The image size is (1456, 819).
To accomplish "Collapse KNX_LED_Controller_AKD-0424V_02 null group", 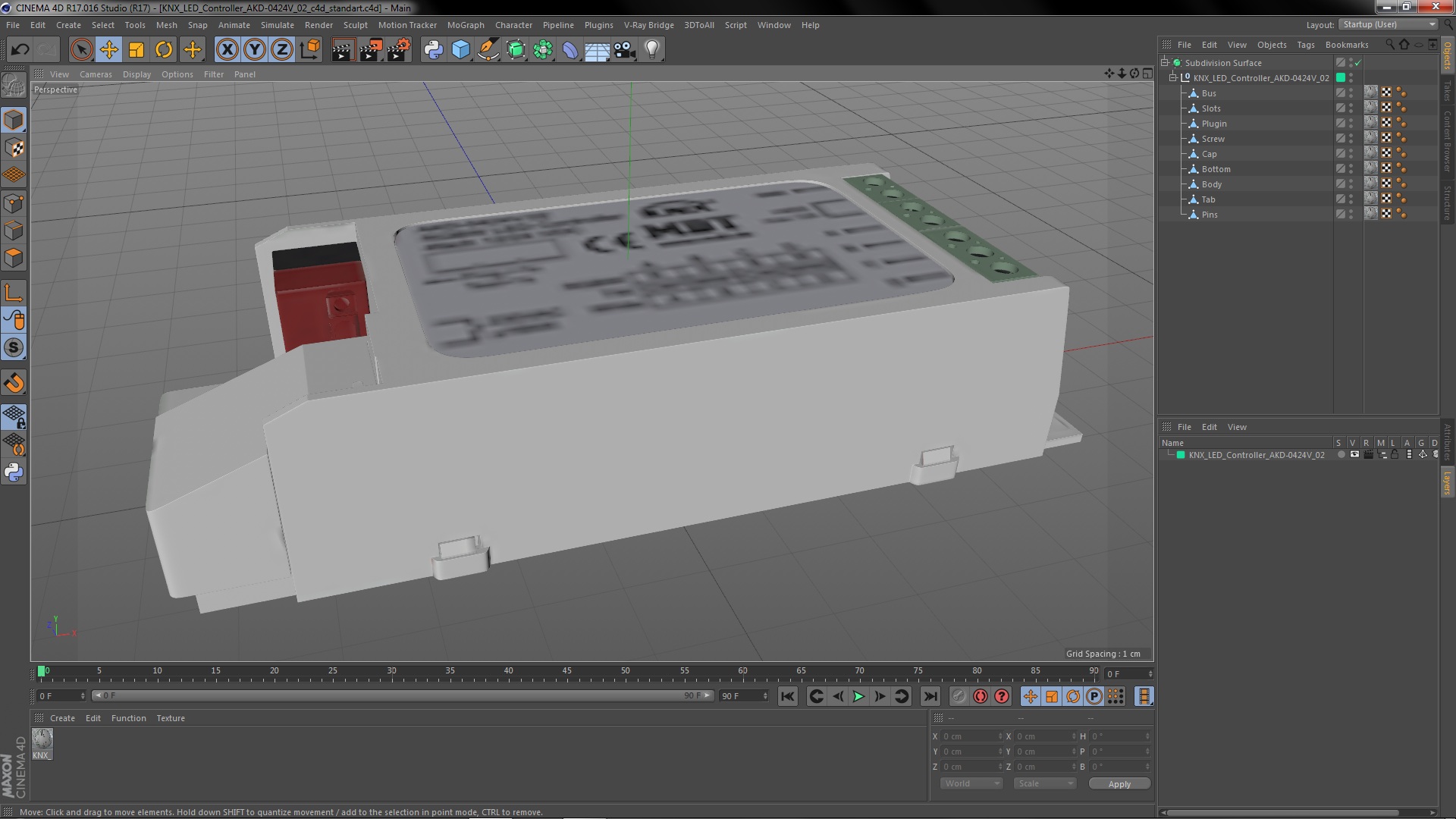I will (x=1173, y=77).
